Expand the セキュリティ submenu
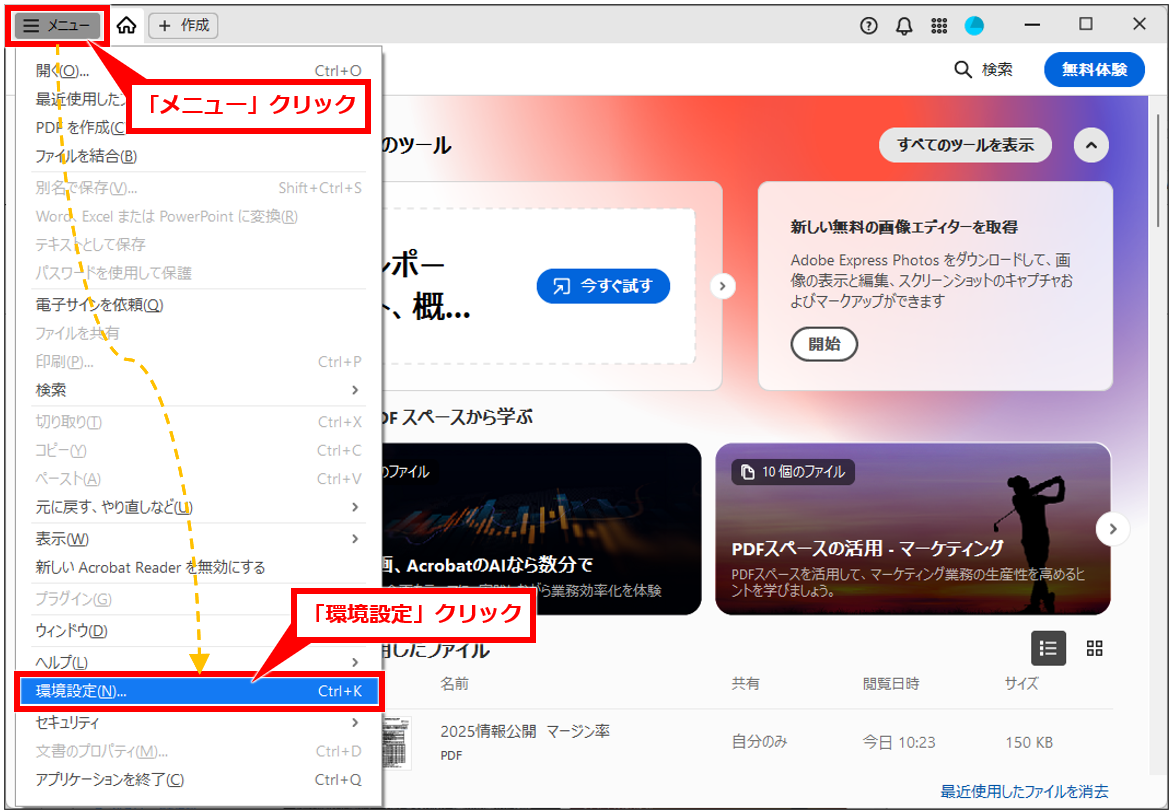1169x810 pixels. 198,722
